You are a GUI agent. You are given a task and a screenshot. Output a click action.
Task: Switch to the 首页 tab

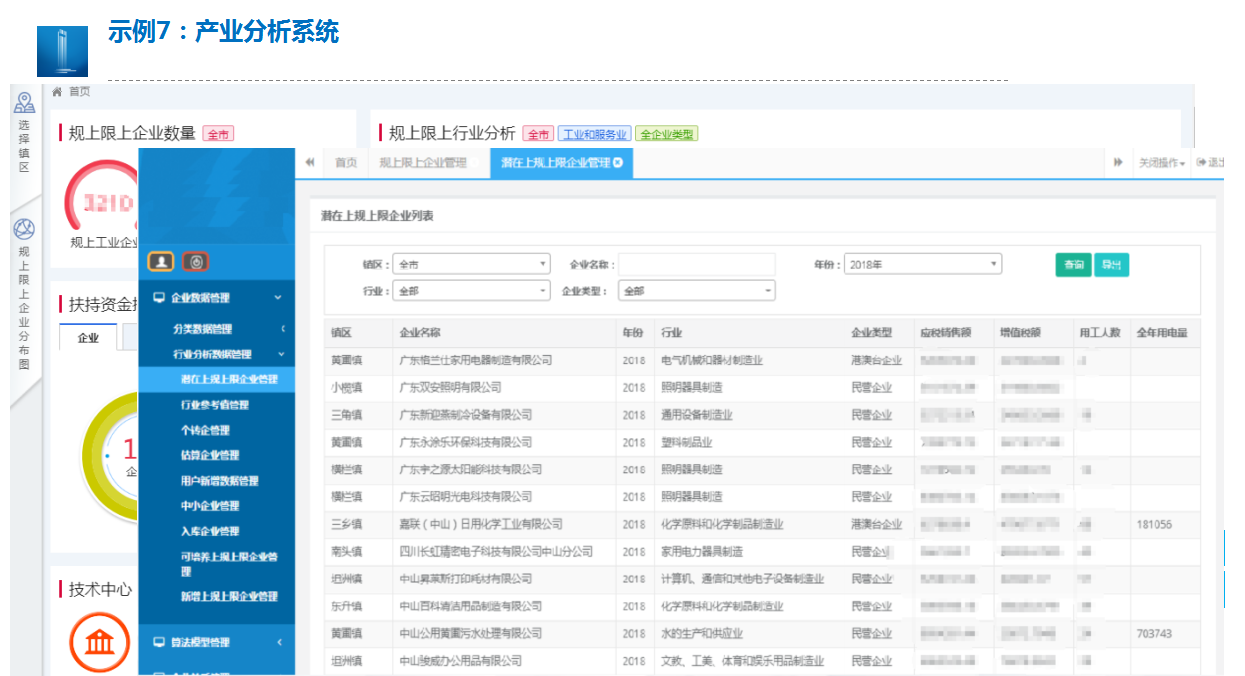coord(345,163)
